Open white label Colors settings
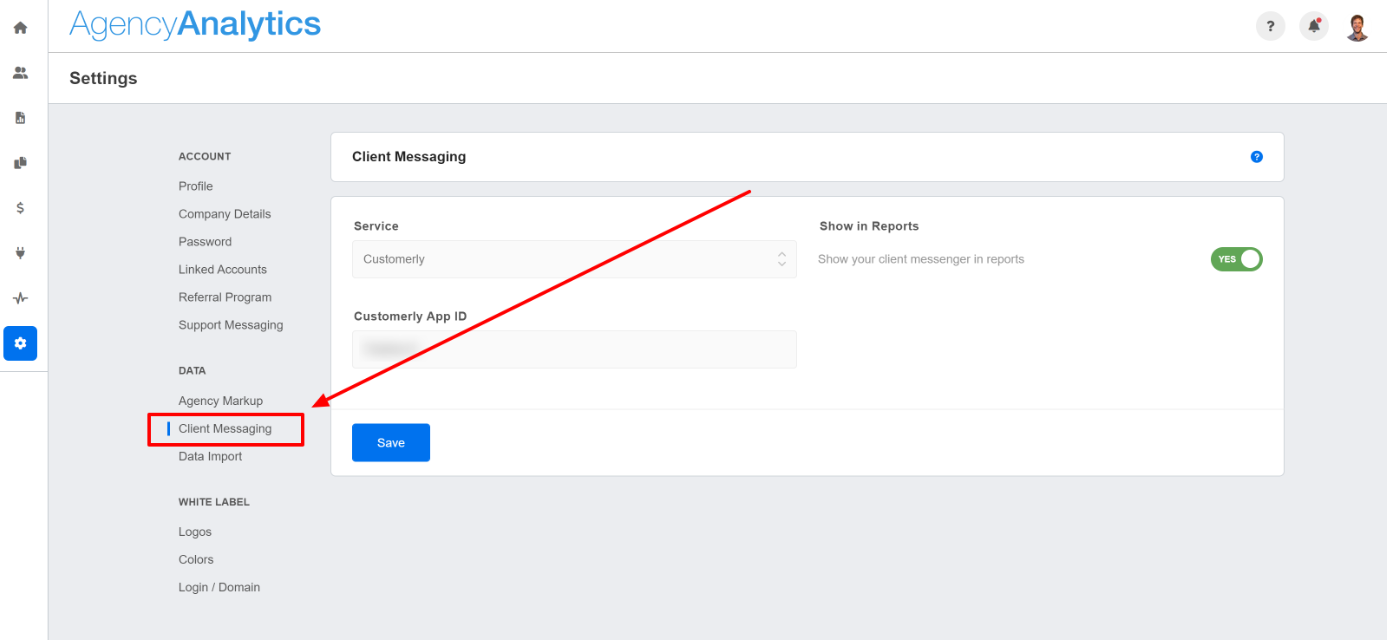 196,560
